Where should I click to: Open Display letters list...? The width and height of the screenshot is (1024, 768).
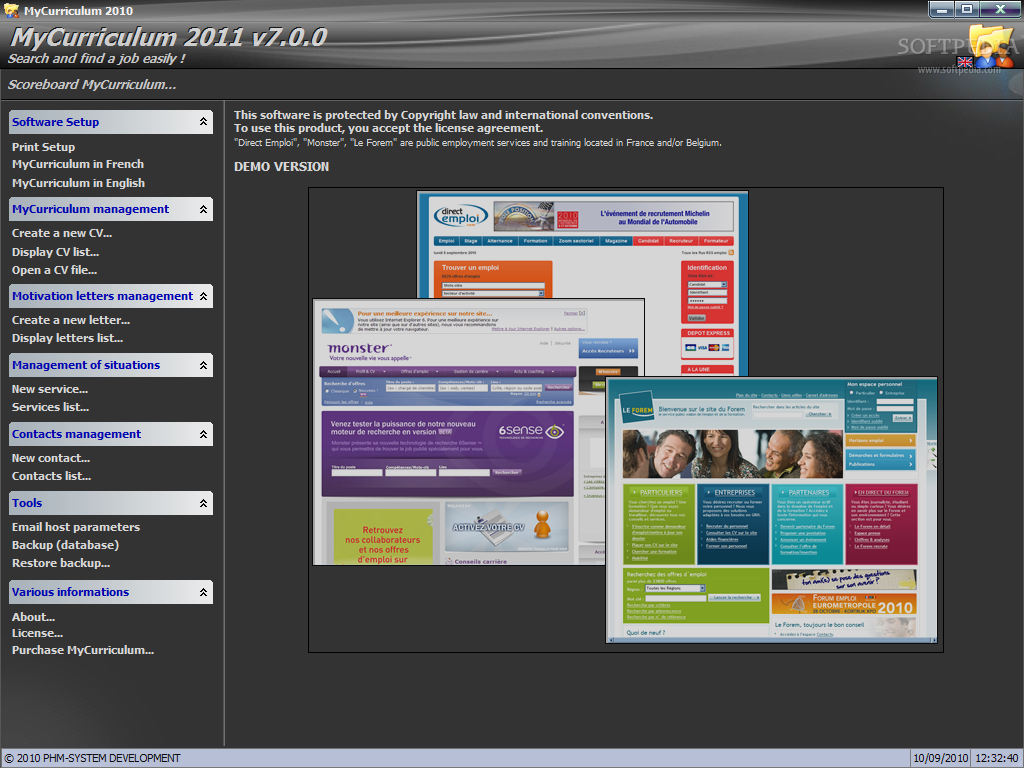click(x=67, y=338)
